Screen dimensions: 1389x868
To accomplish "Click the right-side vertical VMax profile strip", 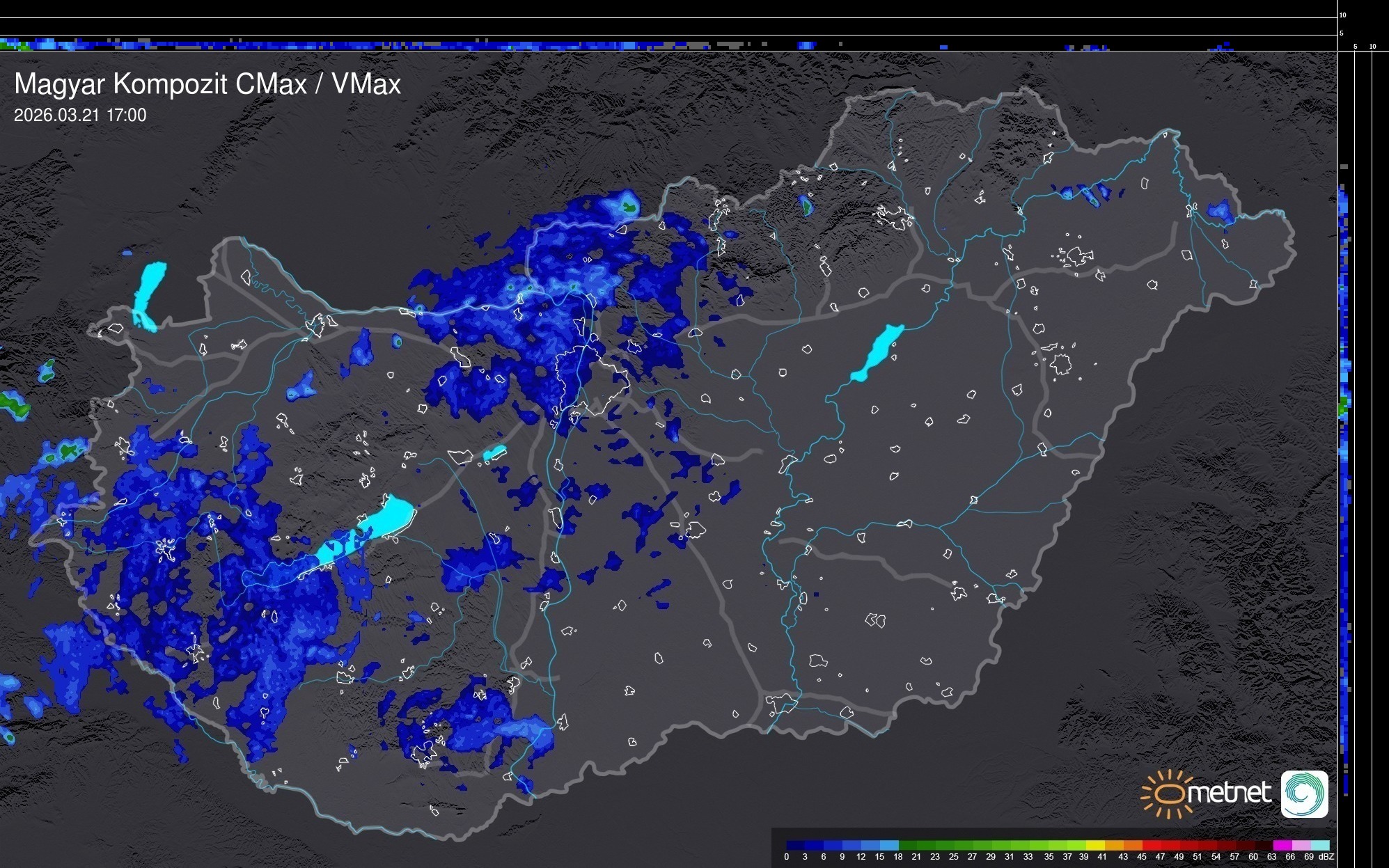I will click(1344, 452).
